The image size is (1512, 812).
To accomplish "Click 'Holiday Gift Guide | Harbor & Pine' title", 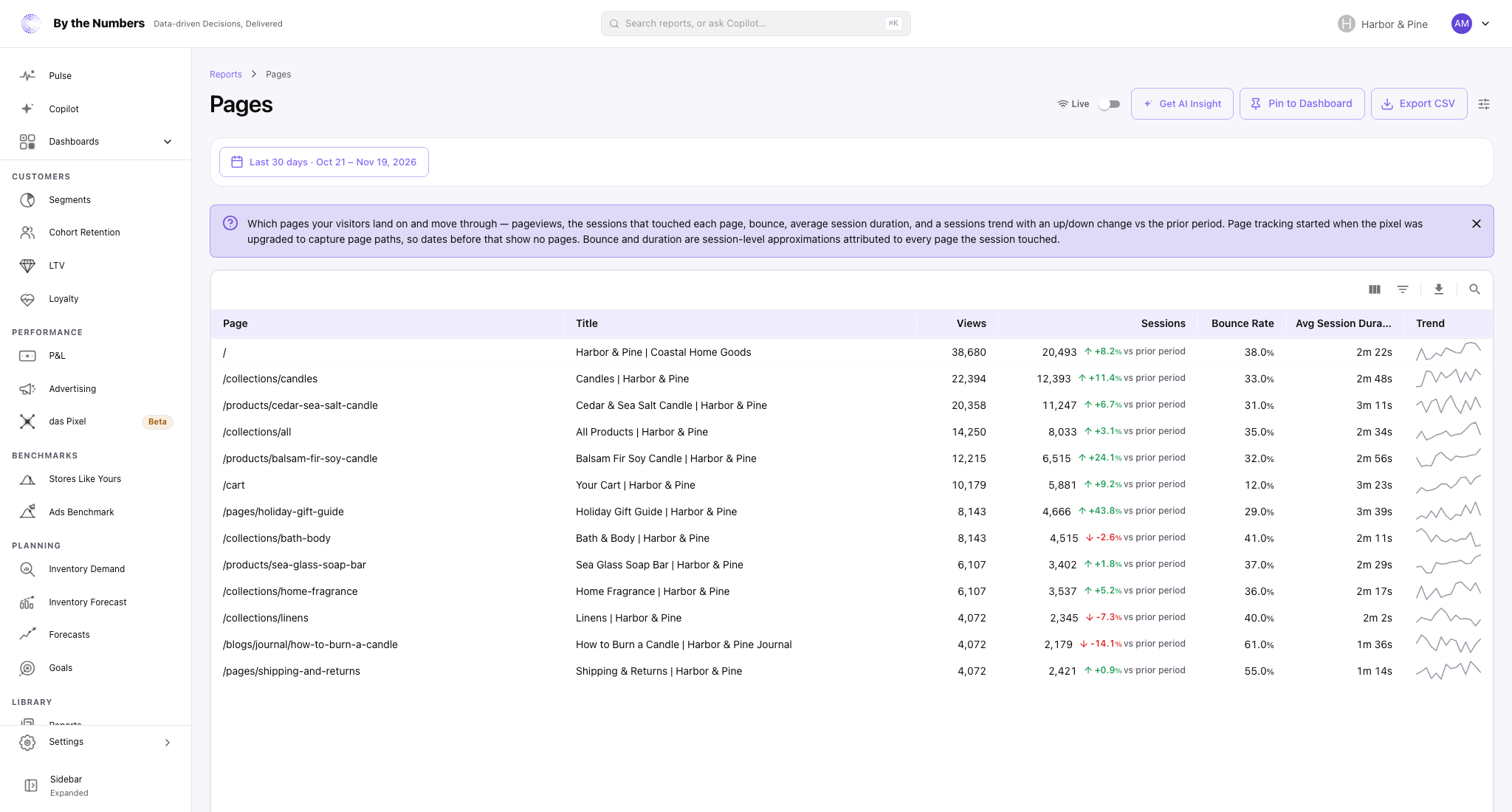I will (x=656, y=512).
